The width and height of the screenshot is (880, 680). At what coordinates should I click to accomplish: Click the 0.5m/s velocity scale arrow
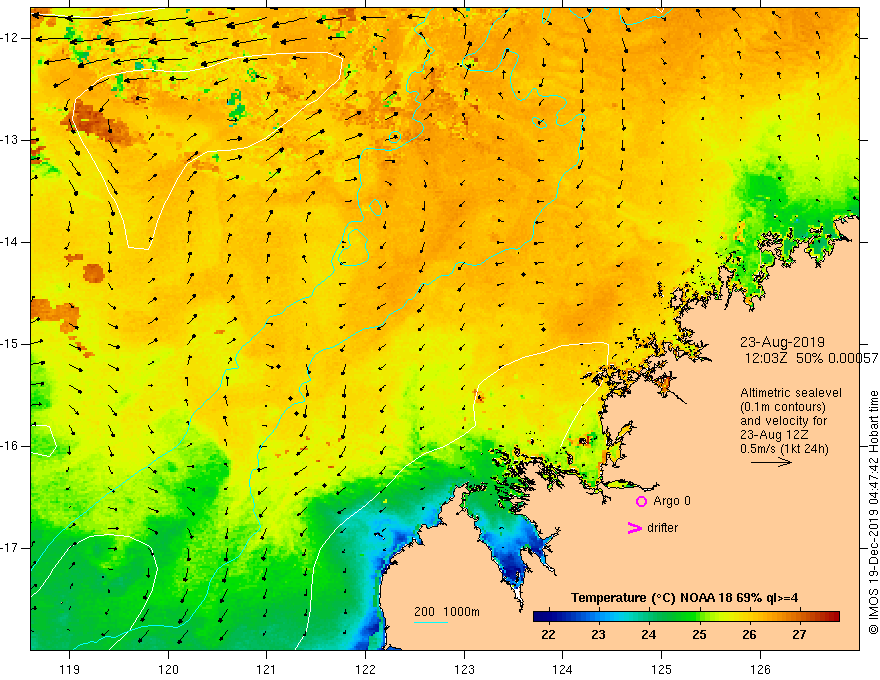771,462
